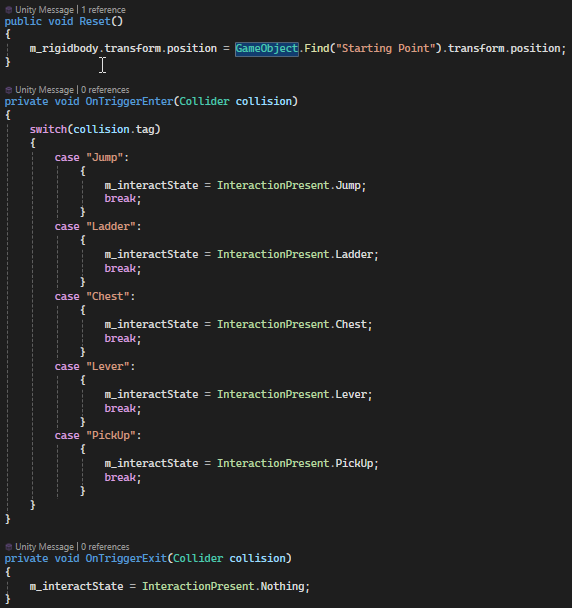Click InteractionPresent on the .Jump assignment line
This screenshot has width=572, height=608.
pyautogui.click(x=273, y=185)
